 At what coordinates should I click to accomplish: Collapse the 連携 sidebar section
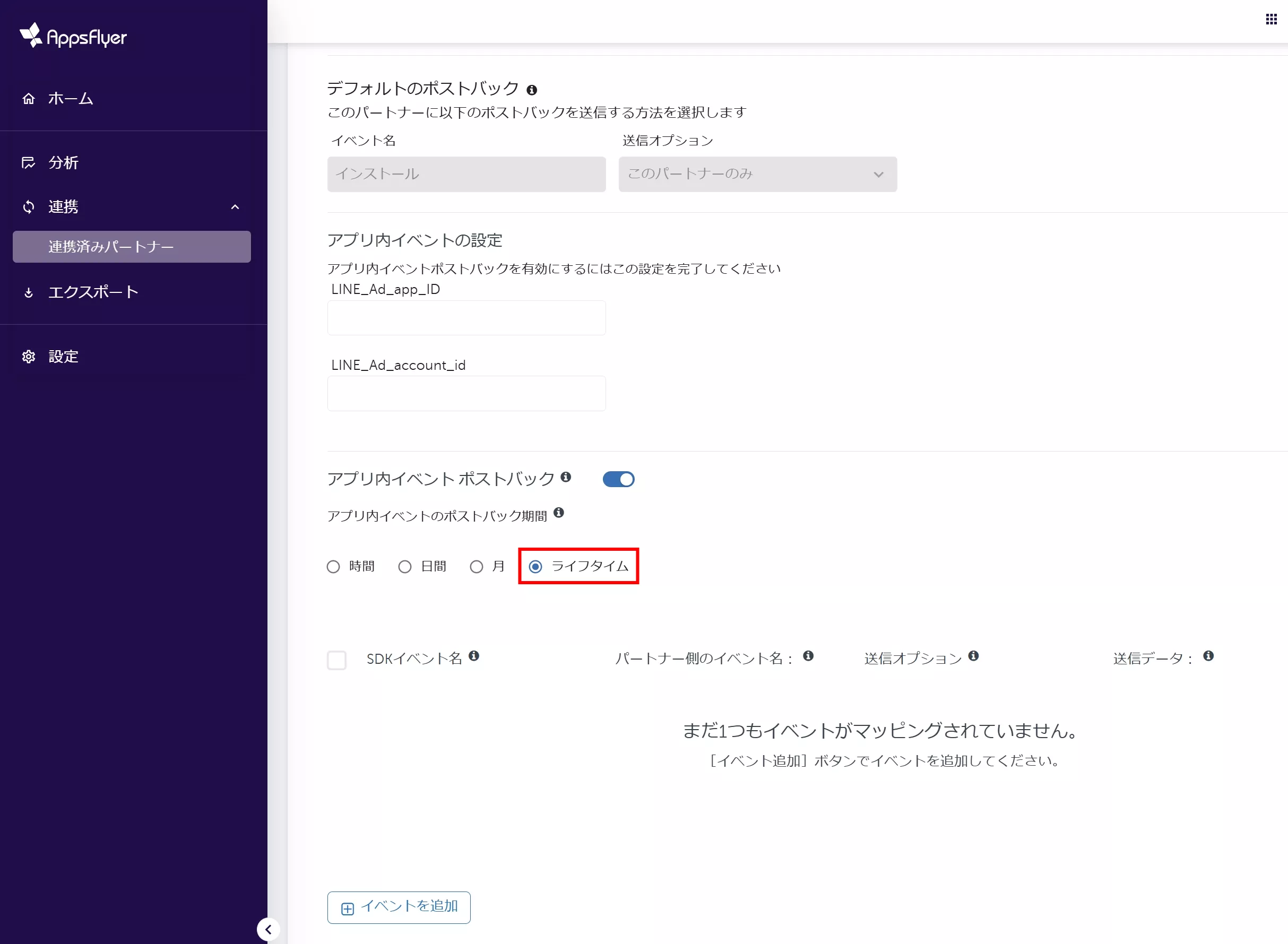(235, 207)
